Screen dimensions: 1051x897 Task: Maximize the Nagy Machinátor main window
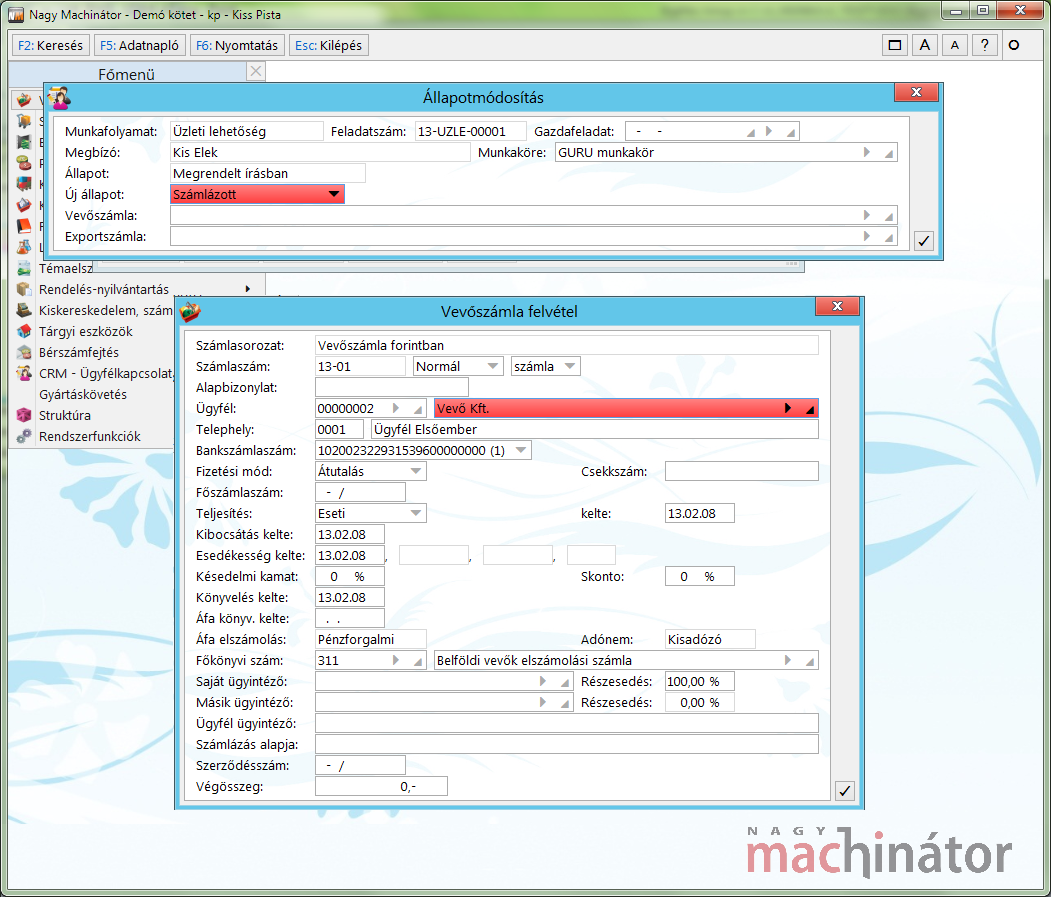(x=983, y=10)
